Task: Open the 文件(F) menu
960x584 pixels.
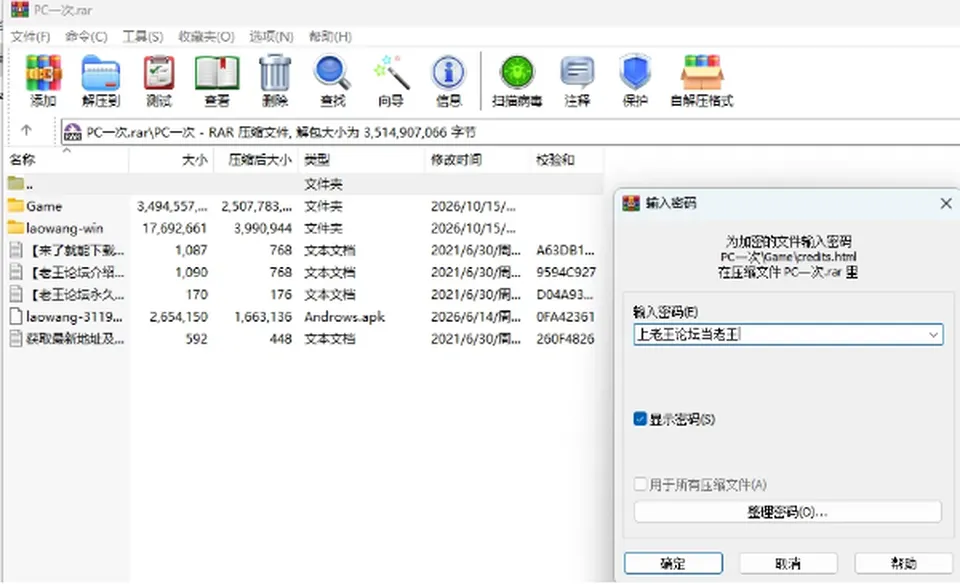Action: (30, 37)
